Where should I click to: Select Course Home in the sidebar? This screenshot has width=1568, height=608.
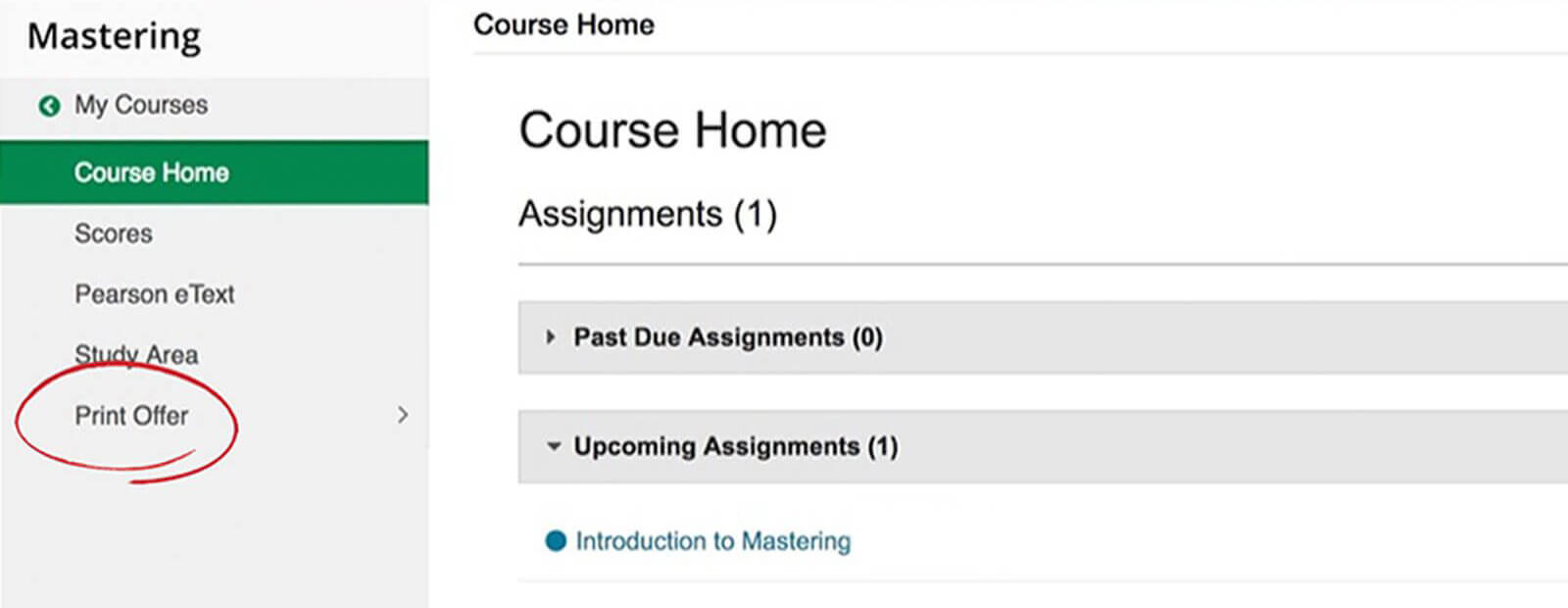[151, 173]
